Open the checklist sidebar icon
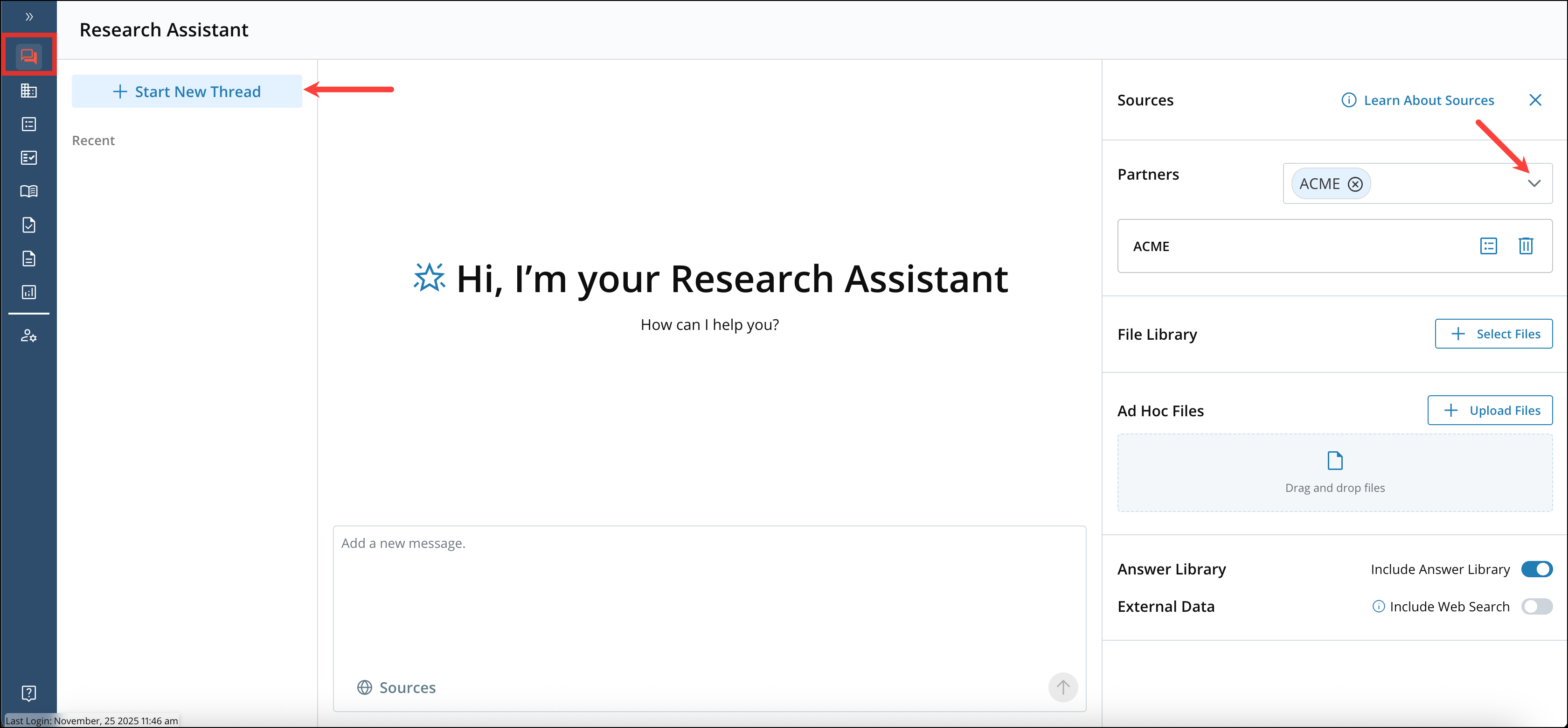Viewport: 1568px width, 728px height. 28,158
